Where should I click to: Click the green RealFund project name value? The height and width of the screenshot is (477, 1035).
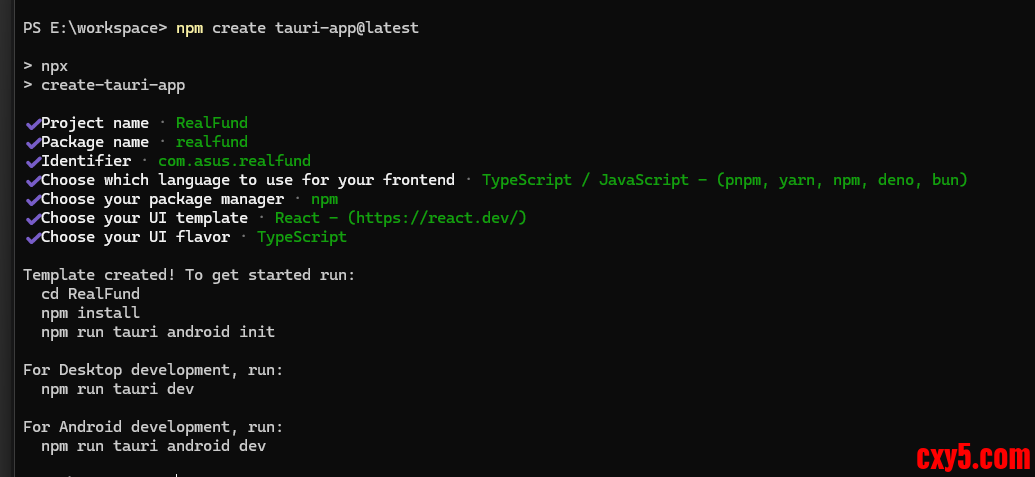[x=212, y=123]
